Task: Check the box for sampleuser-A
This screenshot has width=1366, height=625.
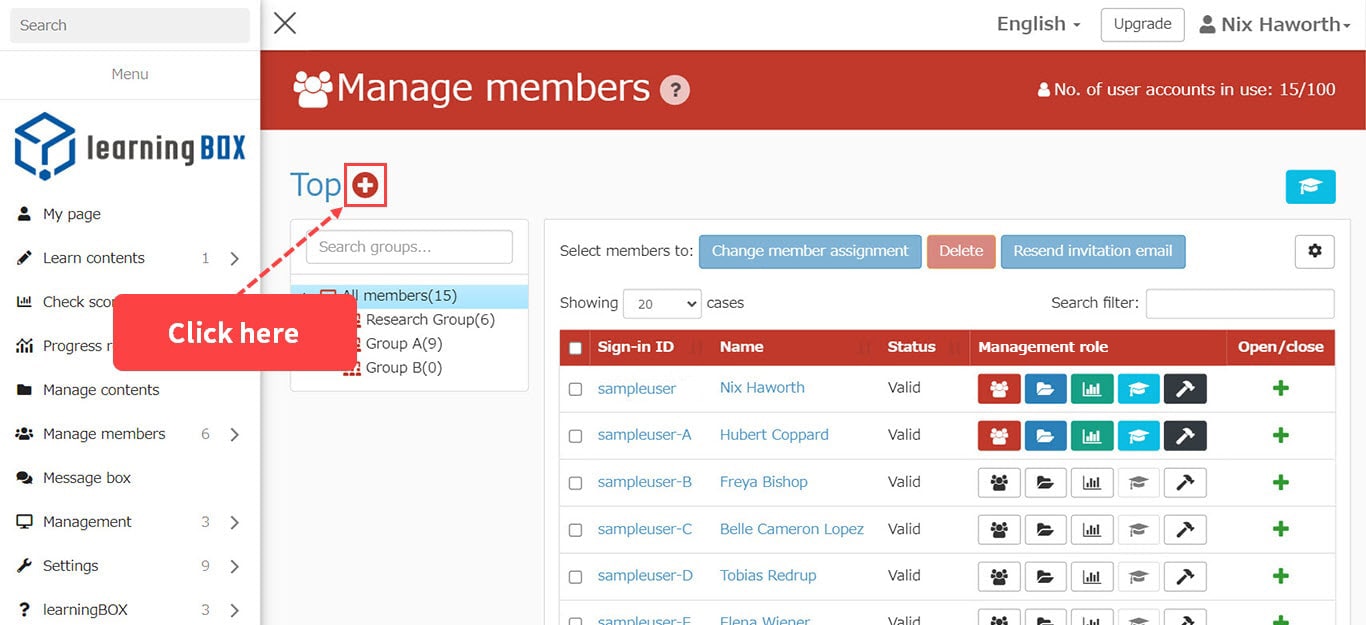Action: [x=575, y=436]
